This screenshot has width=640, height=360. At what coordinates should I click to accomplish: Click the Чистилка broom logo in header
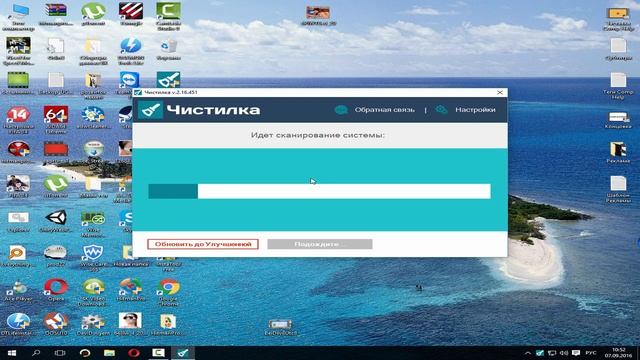[151, 110]
